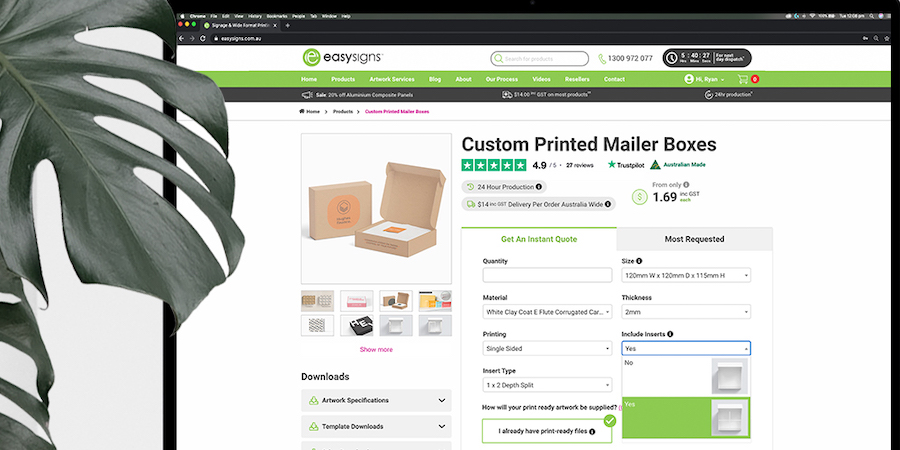Open the 27 reviews link
The height and width of the screenshot is (450, 900).
(x=580, y=165)
